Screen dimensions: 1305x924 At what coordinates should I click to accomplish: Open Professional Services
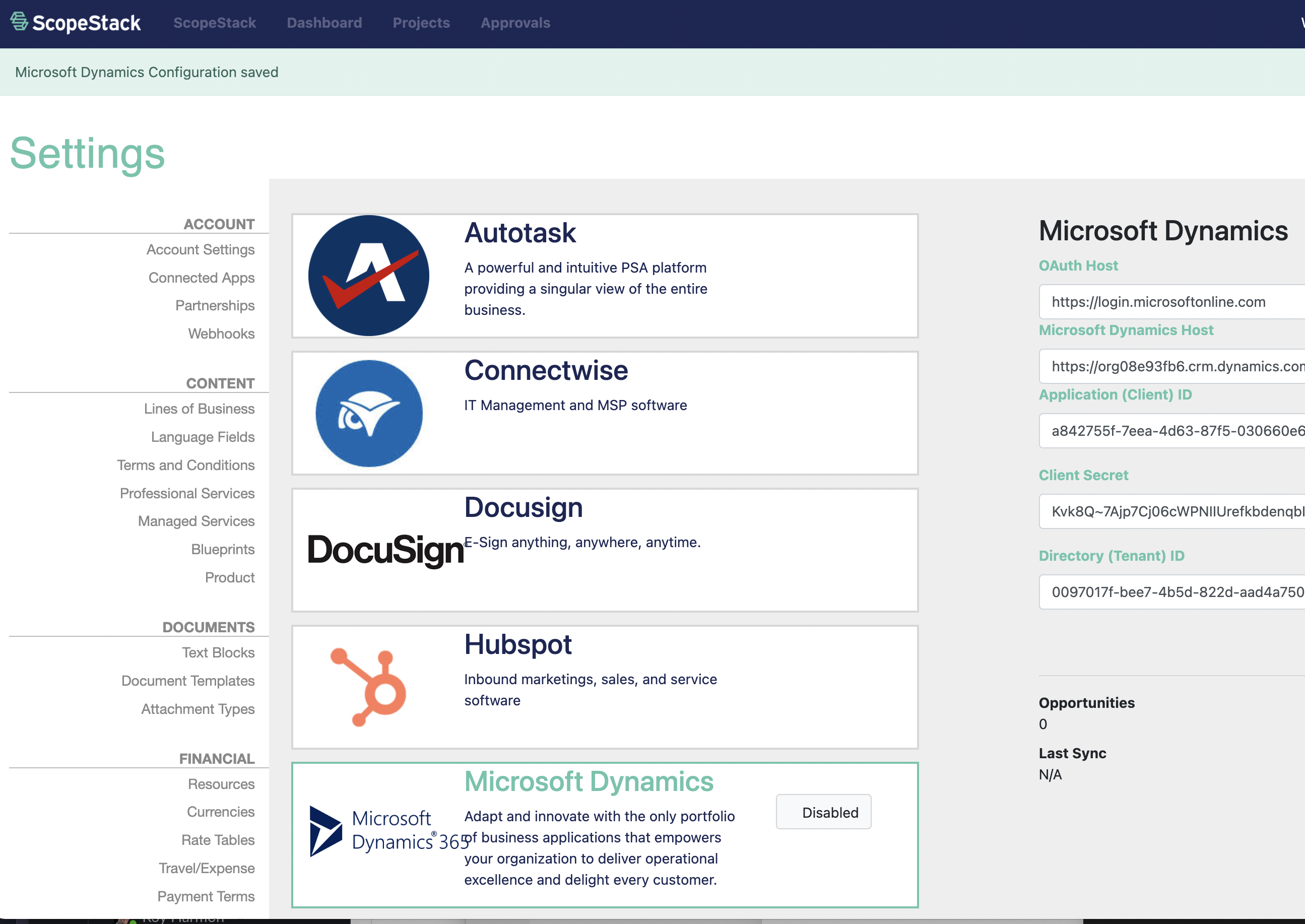[x=187, y=493]
